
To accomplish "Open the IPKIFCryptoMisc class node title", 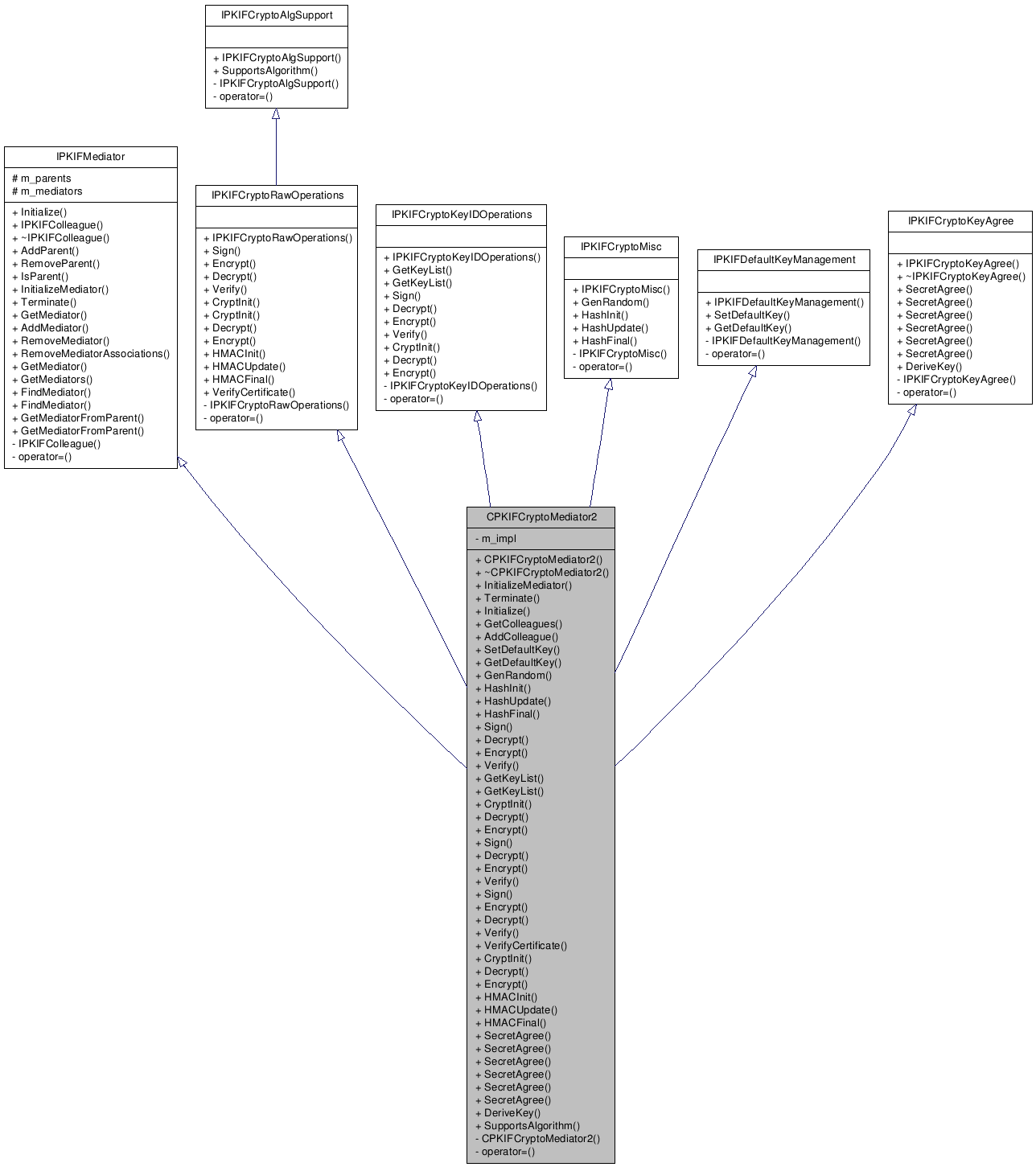I will coord(621,246).
